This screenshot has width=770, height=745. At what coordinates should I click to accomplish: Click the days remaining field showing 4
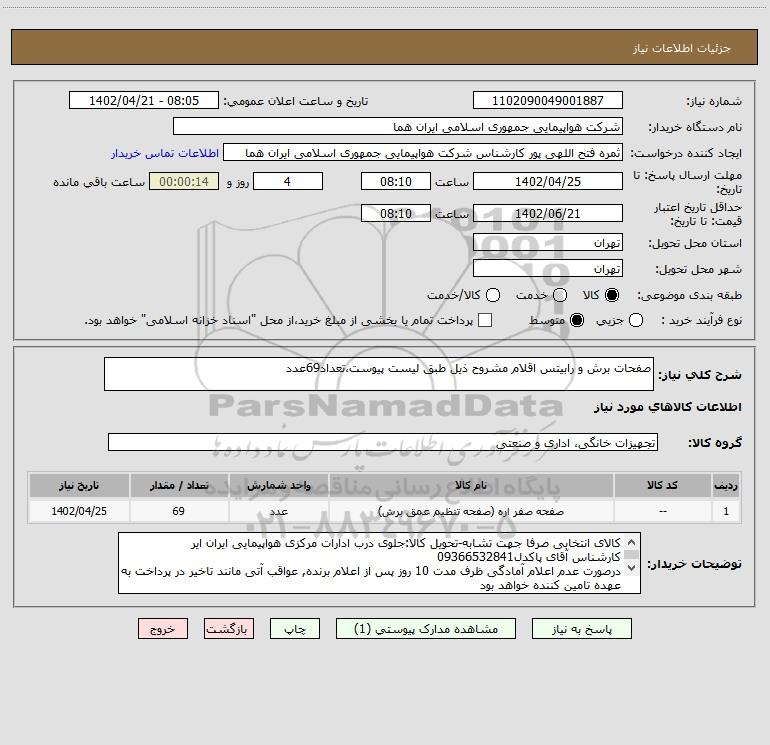click(x=288, y=181)
